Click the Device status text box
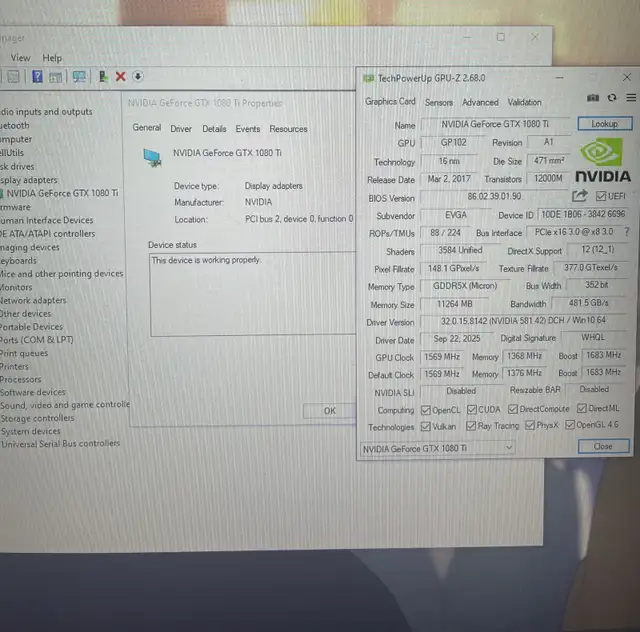Viewport: 640px width, 632px height. click(253, 294)
